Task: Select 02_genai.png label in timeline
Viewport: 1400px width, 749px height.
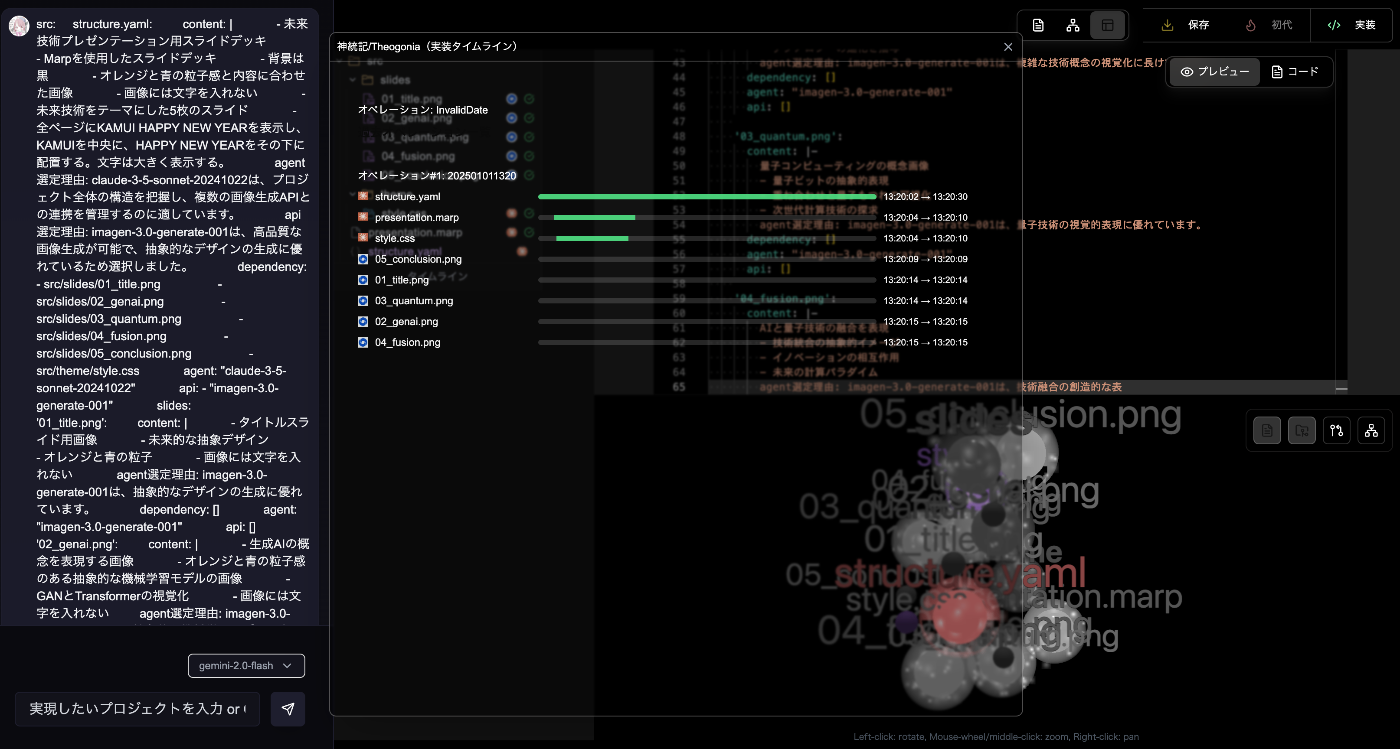Action: pyautogui.click(x=406, y=323)
